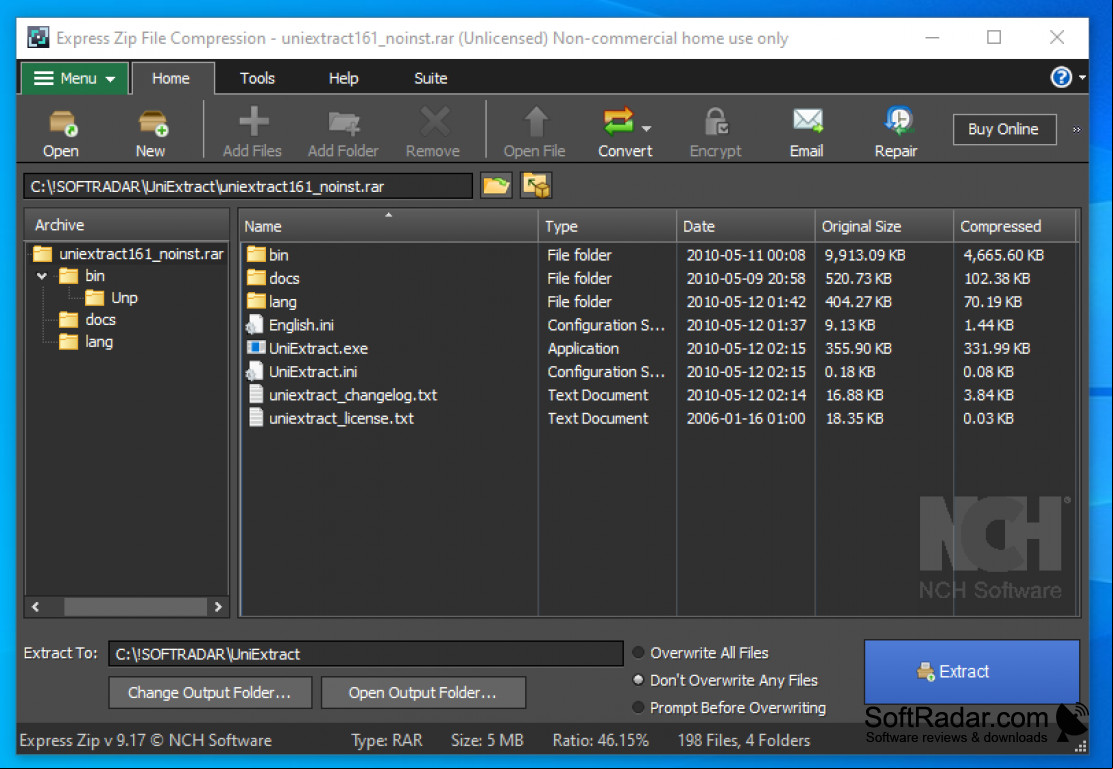Click the 331.99 KB compressed size cell
The width and height of the screenshot is (1113, 769).
[x=996, y=348]
